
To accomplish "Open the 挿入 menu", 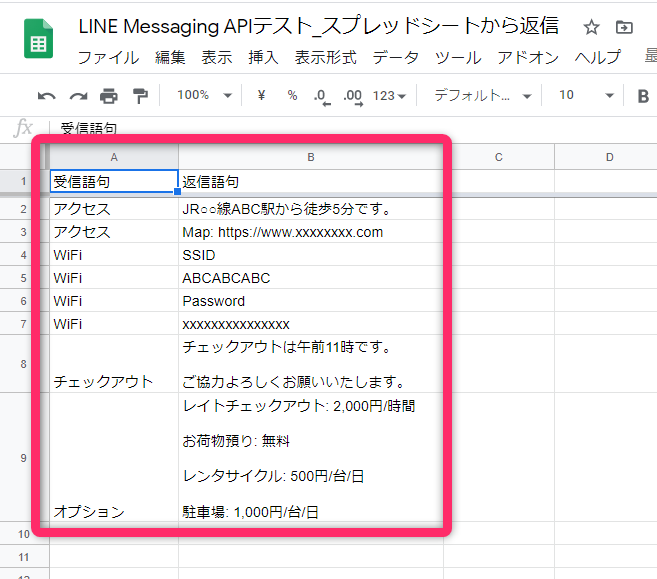I will coord(263,57).
